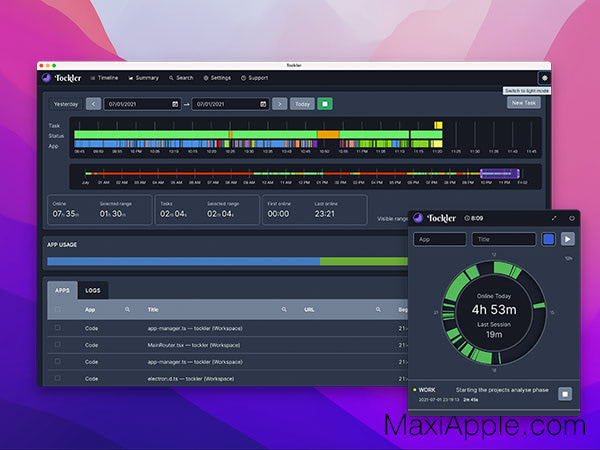Screen dimensions: 600x450
Task: Select the yellow task block on timeline
Action: coord(439,125)
